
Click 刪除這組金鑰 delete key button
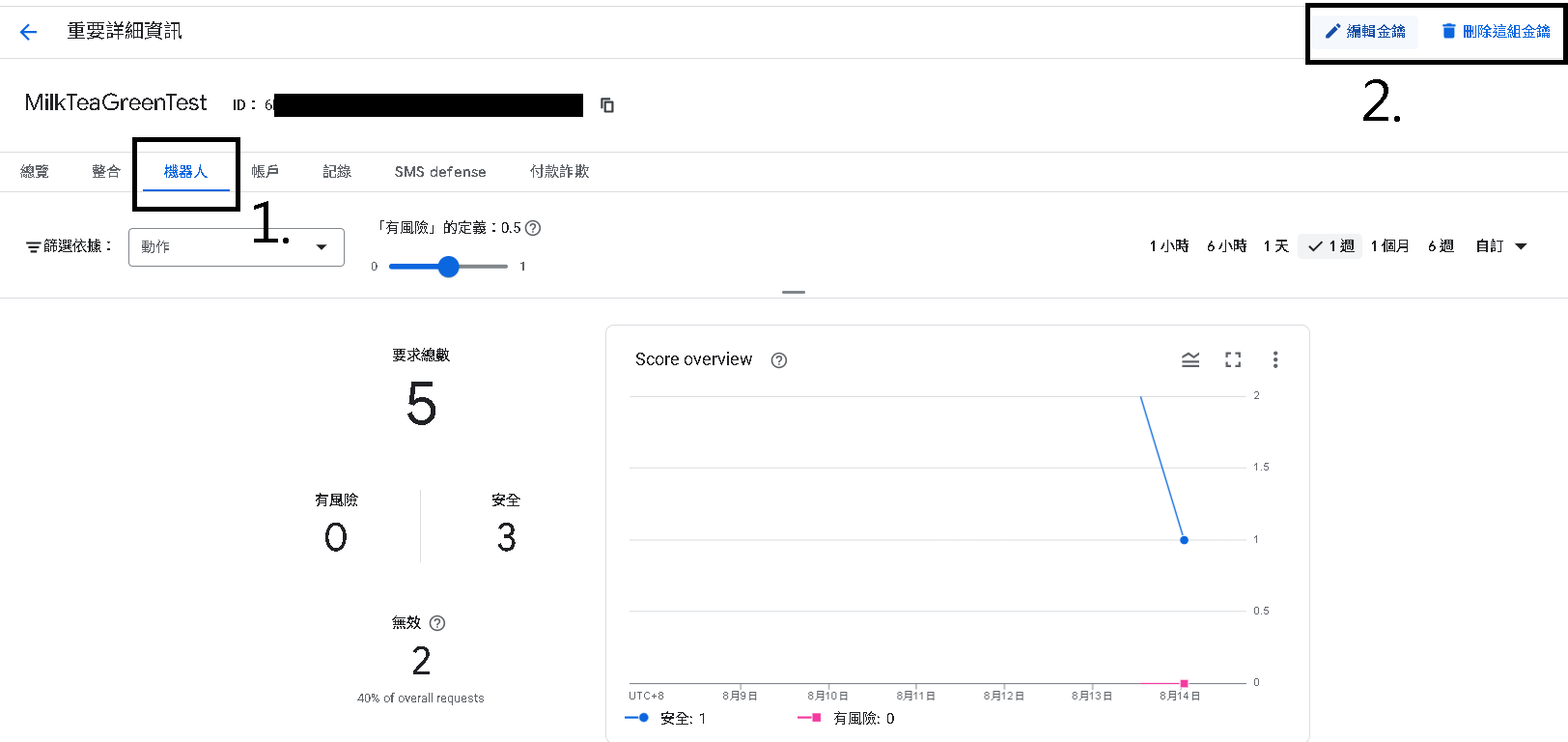point(1496,32)
